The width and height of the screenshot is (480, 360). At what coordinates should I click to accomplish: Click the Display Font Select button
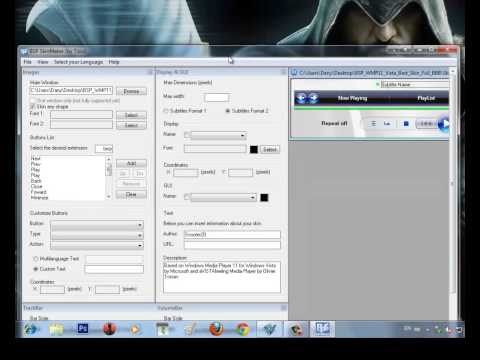270,149
